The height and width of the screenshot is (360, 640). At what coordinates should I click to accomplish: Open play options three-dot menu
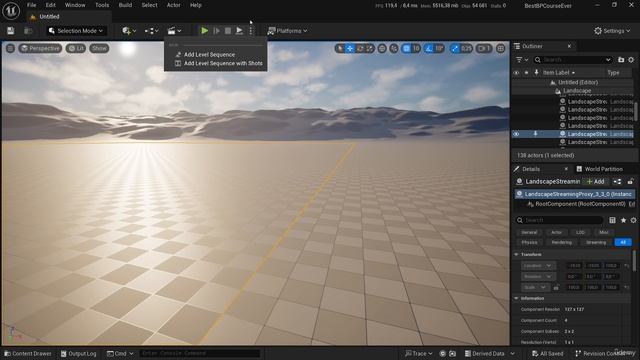click(x=251, y=31)
